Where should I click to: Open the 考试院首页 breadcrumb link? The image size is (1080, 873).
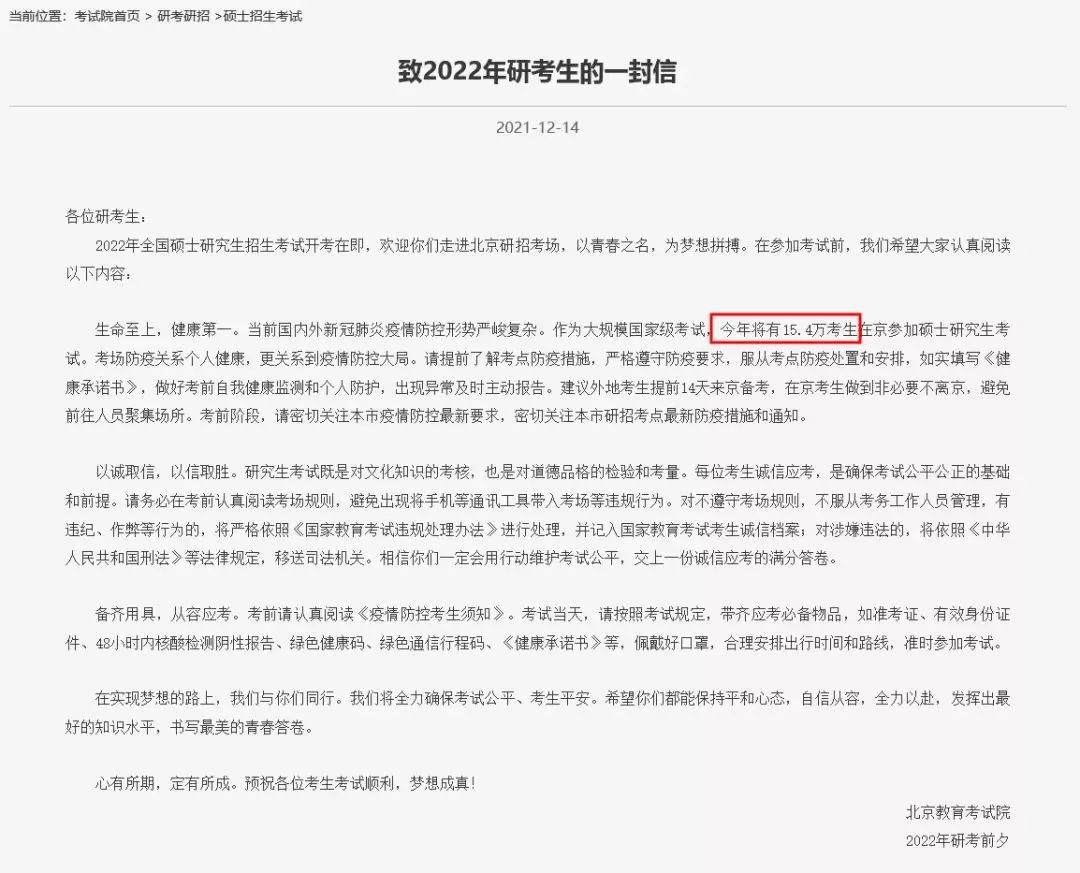[x=107, y=16]
